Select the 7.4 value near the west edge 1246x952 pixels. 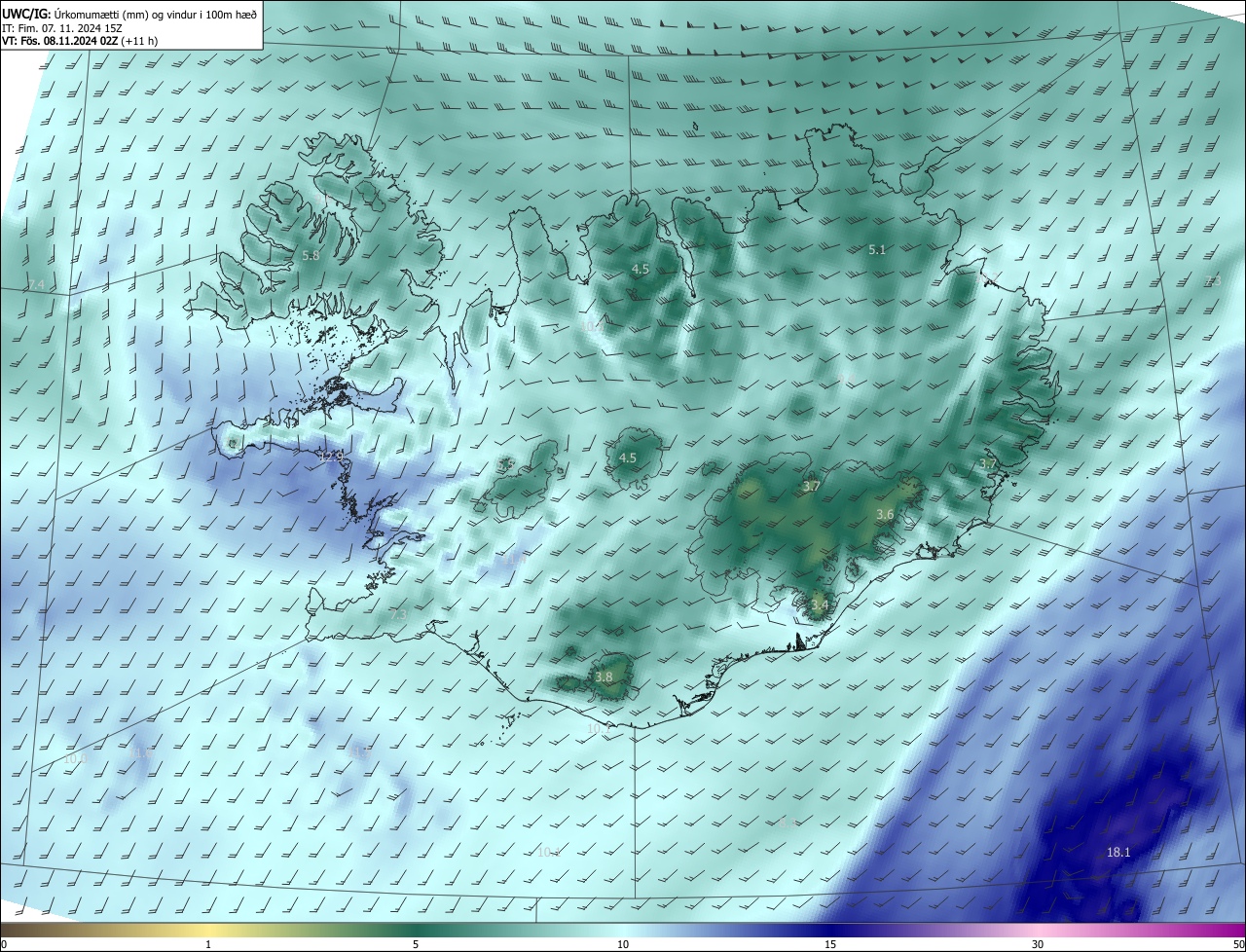37,284
